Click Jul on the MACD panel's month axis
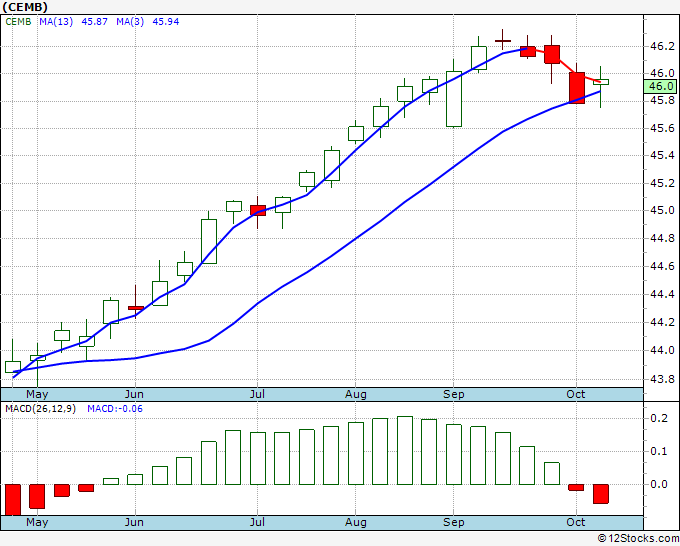This screenshot has width=680, height=546. pyautogui.click(x=257, y=522)
